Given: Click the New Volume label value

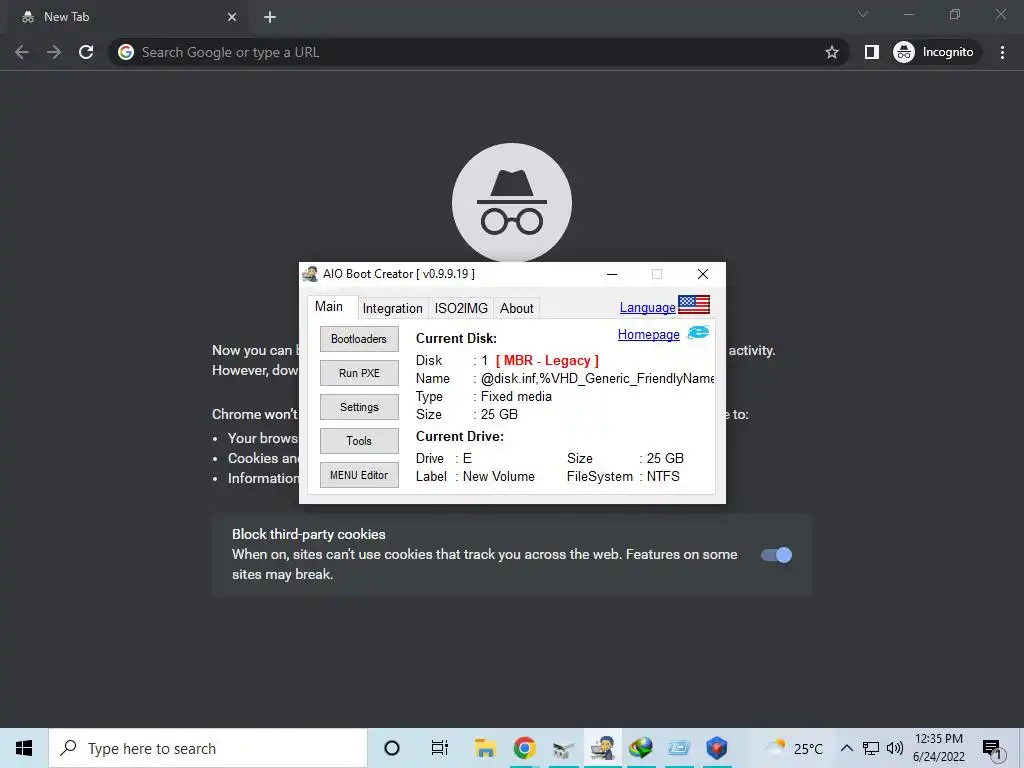Looking at the screenshot, I should pos(498,477).
